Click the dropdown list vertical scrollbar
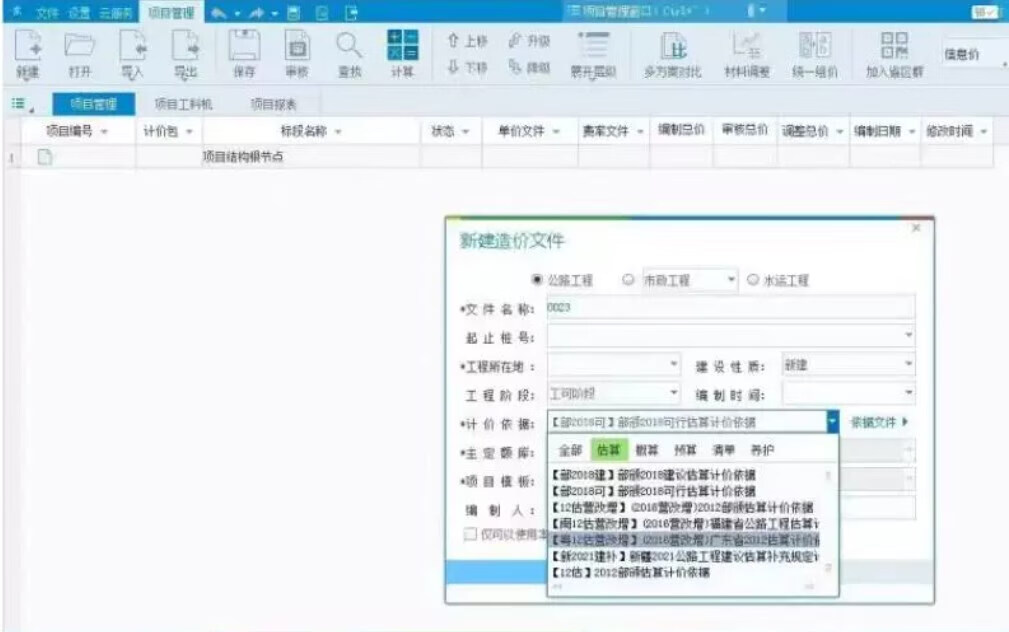Viewport: 1009px width, 632px height. point(827,520)
